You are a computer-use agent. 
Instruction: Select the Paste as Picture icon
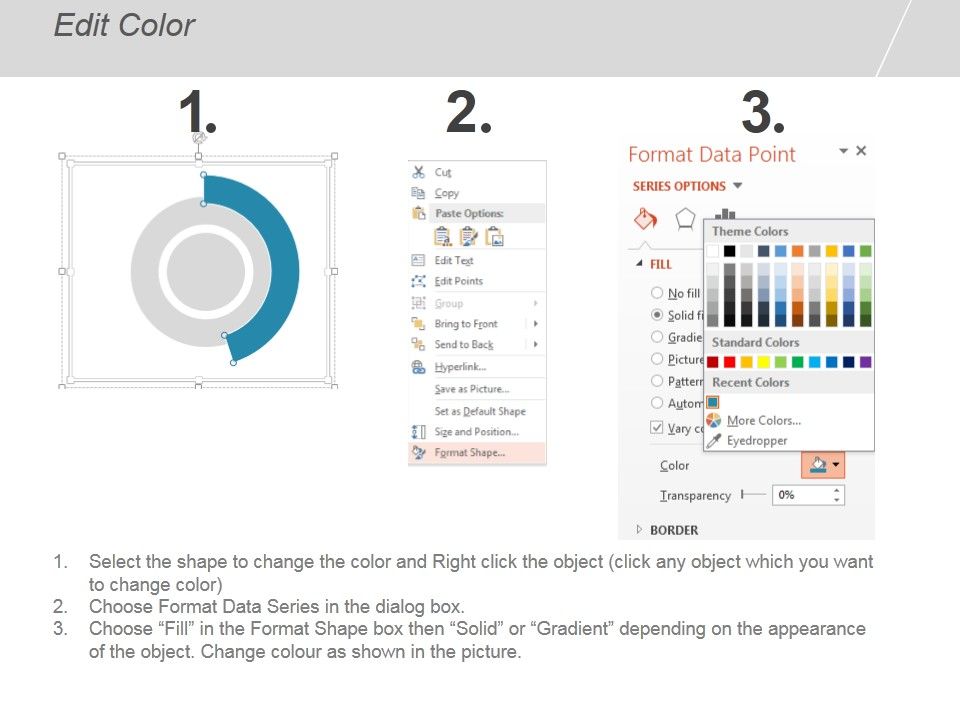coord(494,236)
